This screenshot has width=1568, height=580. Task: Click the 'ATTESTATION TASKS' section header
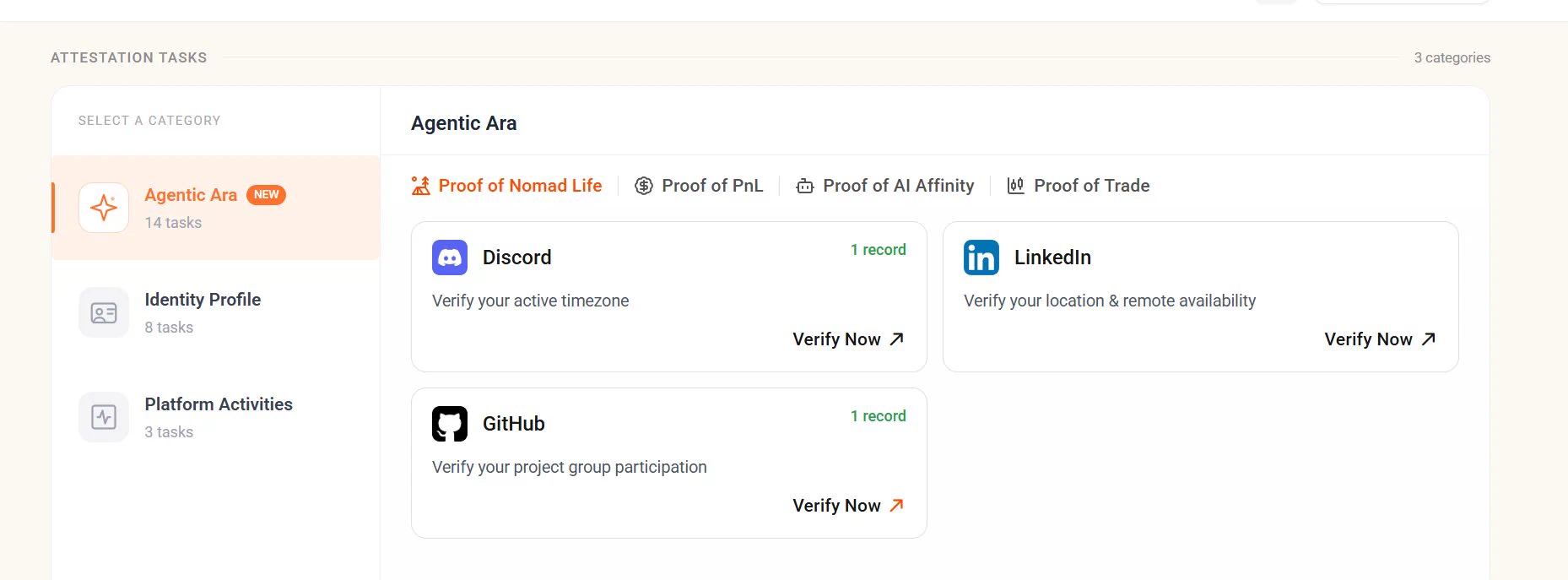[129, 57]
